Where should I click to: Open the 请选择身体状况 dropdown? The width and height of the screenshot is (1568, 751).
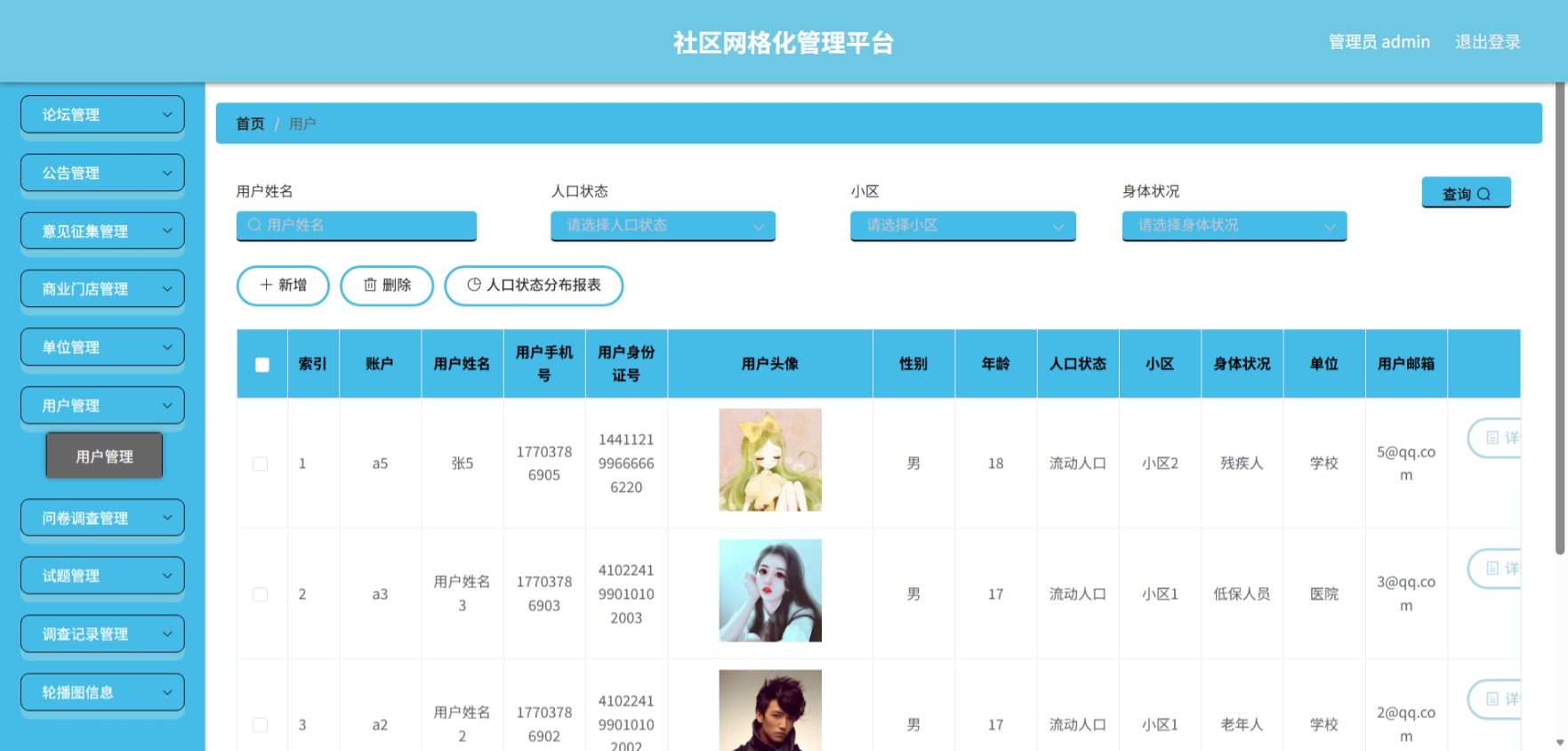click(1234, 225)
